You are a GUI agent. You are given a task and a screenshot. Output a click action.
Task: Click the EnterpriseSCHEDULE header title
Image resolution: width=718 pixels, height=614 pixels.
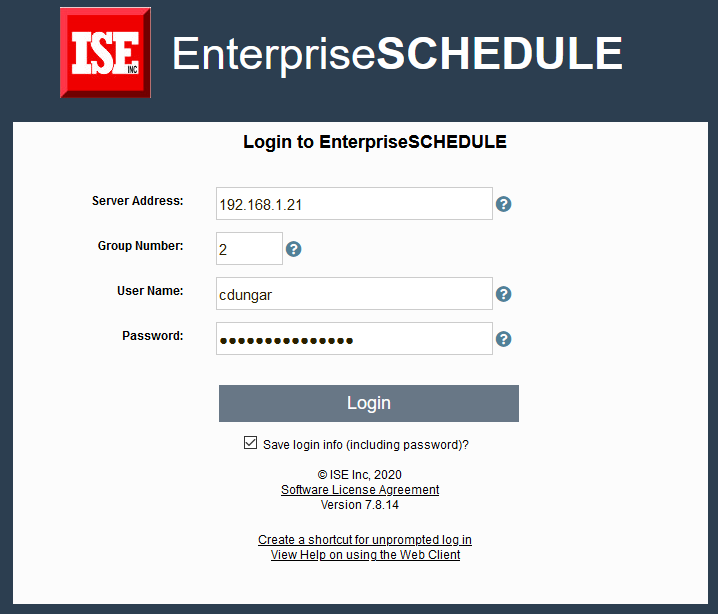click(x=397, y=53)
